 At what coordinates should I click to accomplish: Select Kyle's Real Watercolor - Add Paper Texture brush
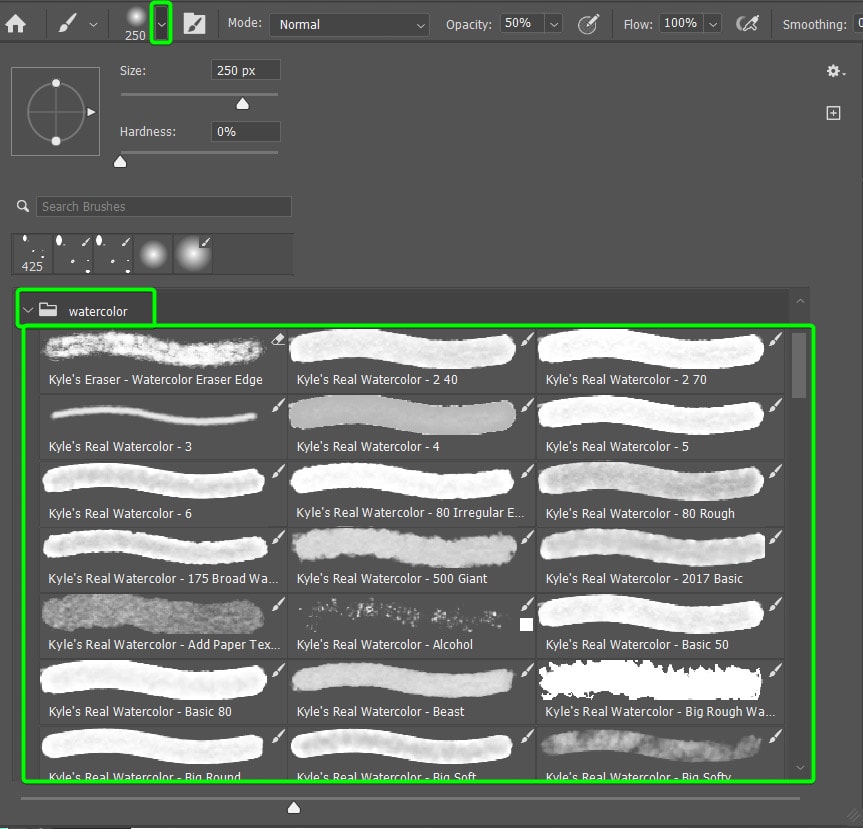coord(163,626)
